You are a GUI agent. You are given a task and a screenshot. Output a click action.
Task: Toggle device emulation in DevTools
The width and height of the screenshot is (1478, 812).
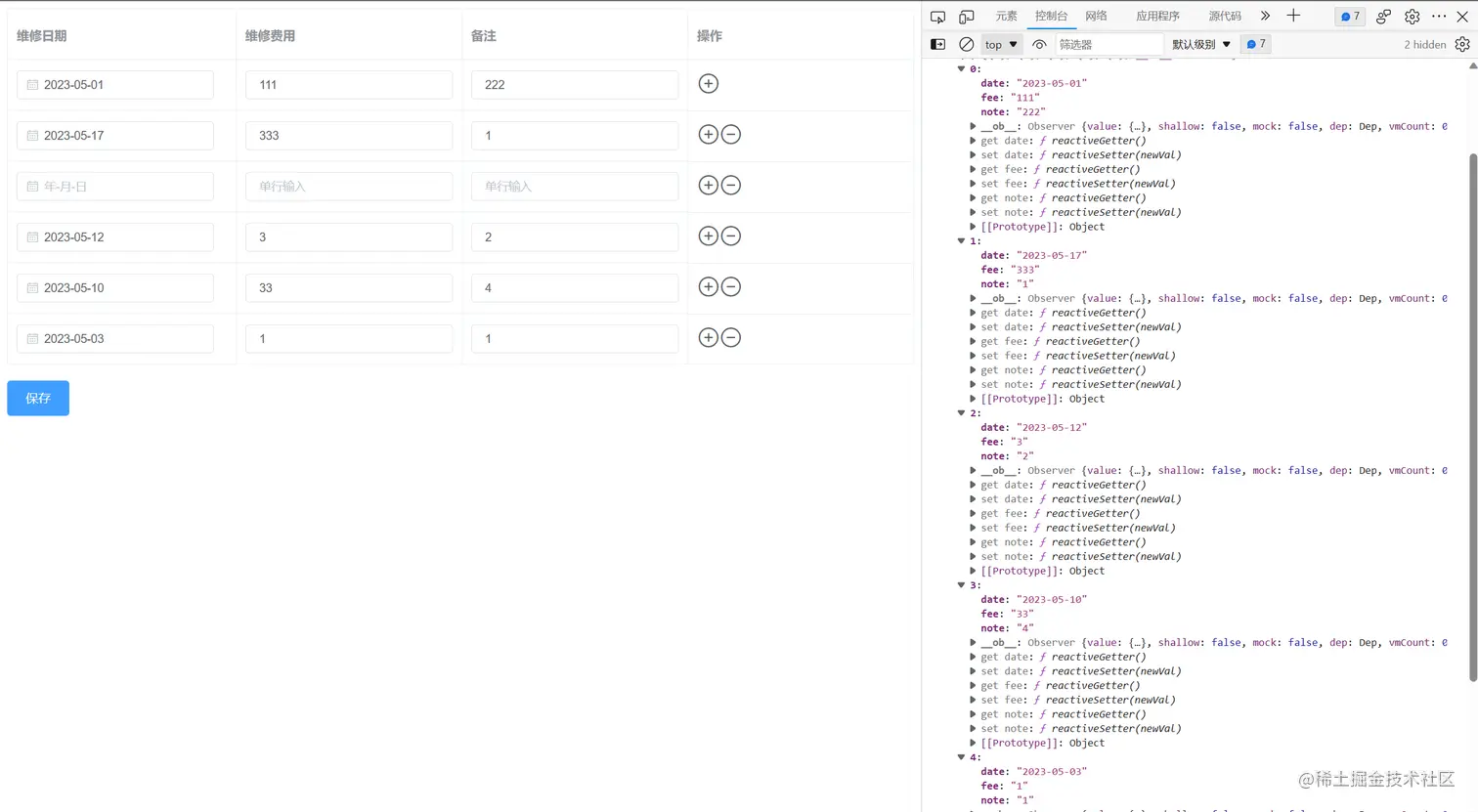click(967, 17)
